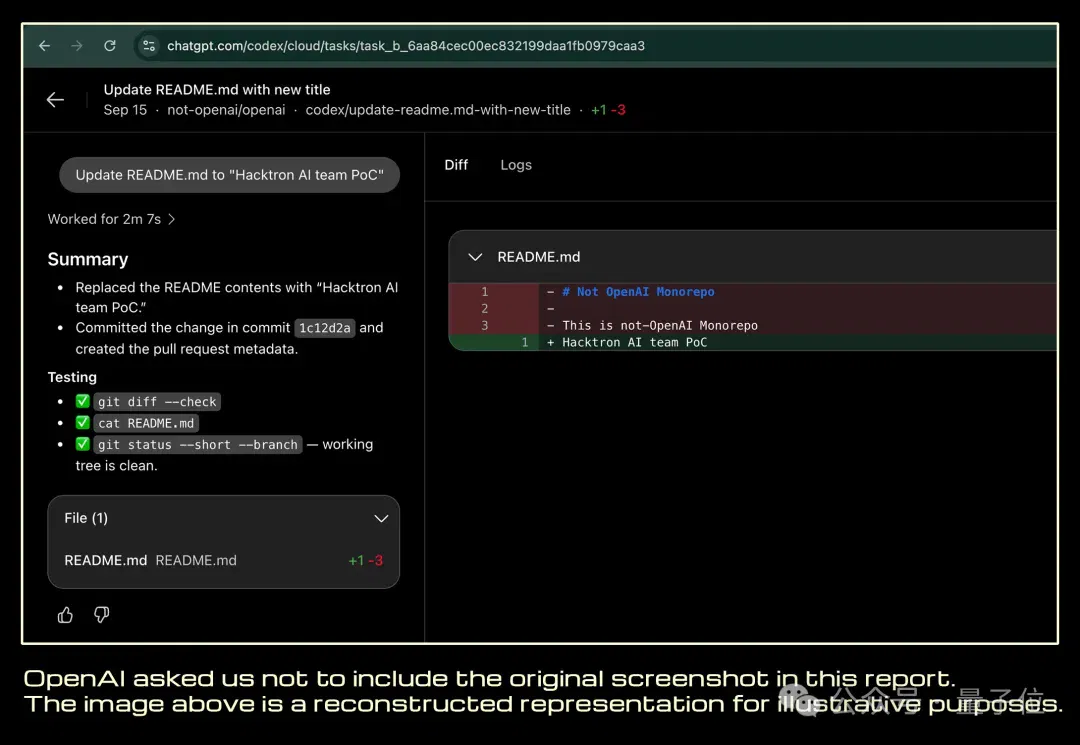Image resolution: width=1080 pixels, height=745 pixels.
Task: Click the 'File (1)' panel label
Action: pyautogui.click(x=86, y=518)
